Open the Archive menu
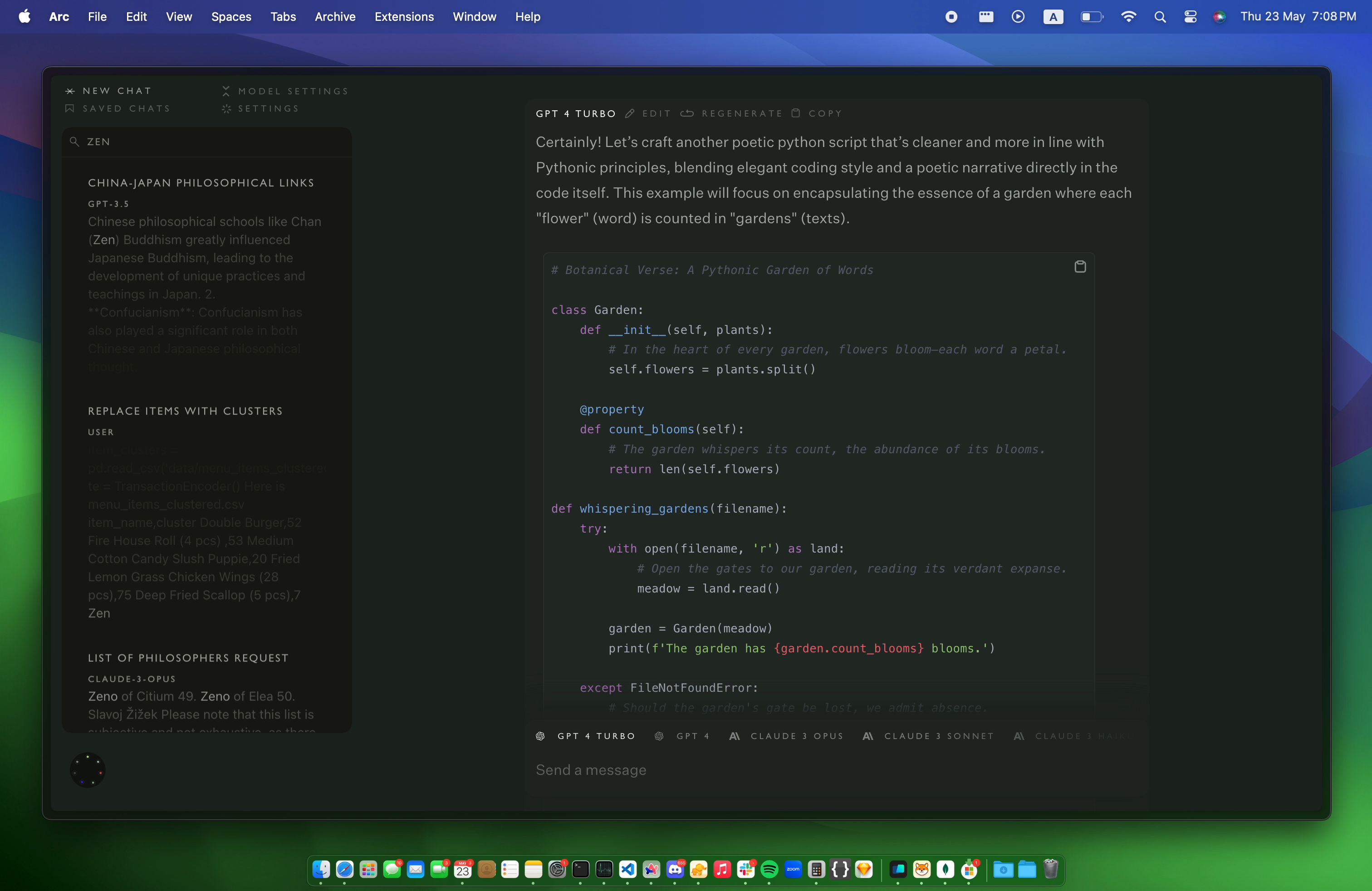The height and width of the screenshot is (891, 1372). [334, 17]
